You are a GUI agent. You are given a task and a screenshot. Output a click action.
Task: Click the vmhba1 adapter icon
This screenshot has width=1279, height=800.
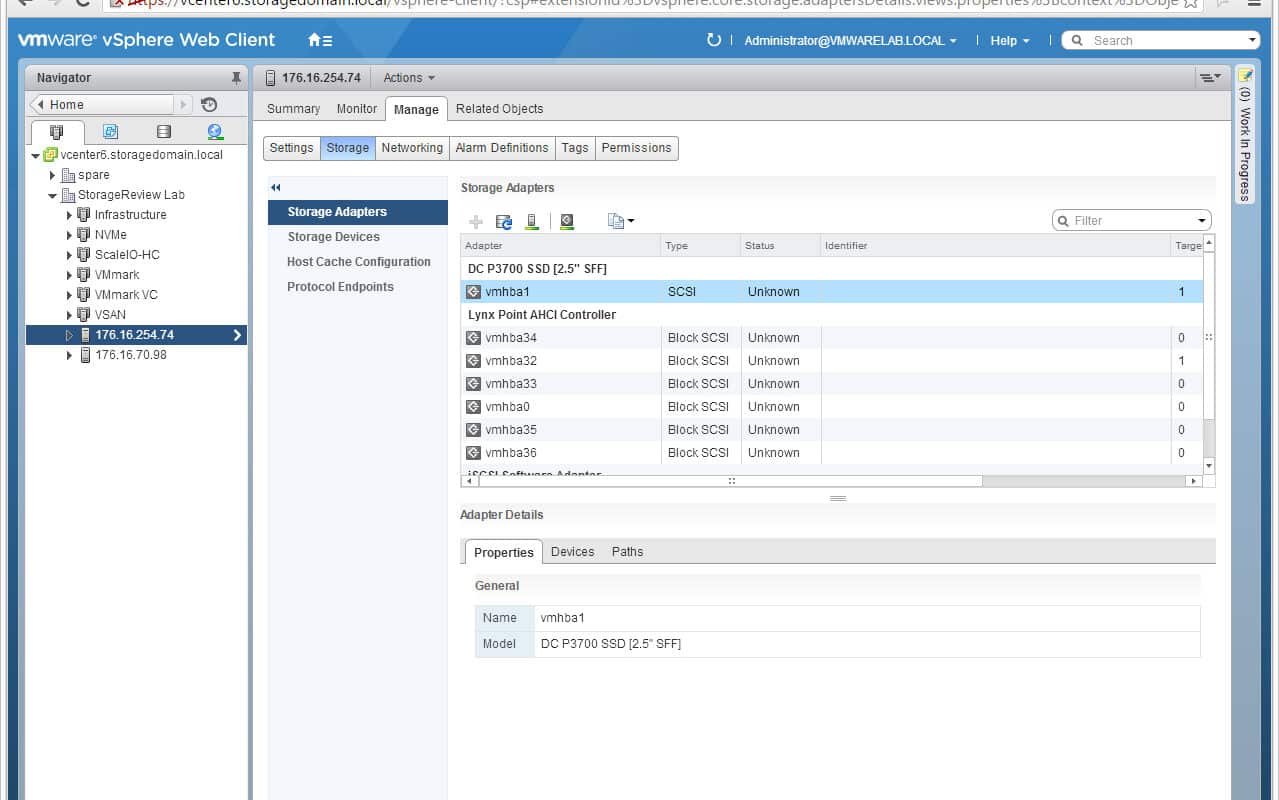(474, 292)
